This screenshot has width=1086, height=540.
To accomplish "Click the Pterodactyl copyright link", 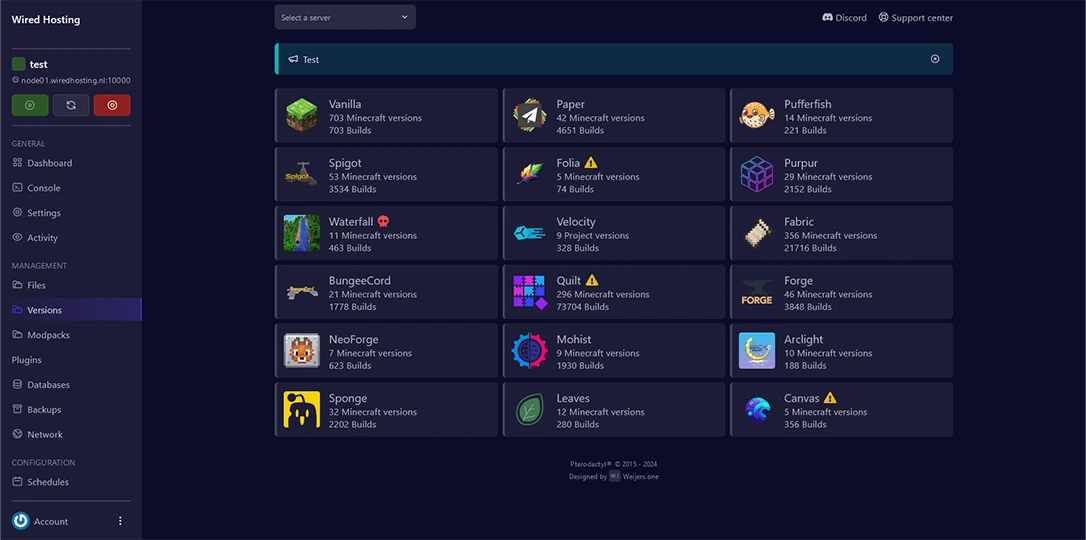I will 614,464.
